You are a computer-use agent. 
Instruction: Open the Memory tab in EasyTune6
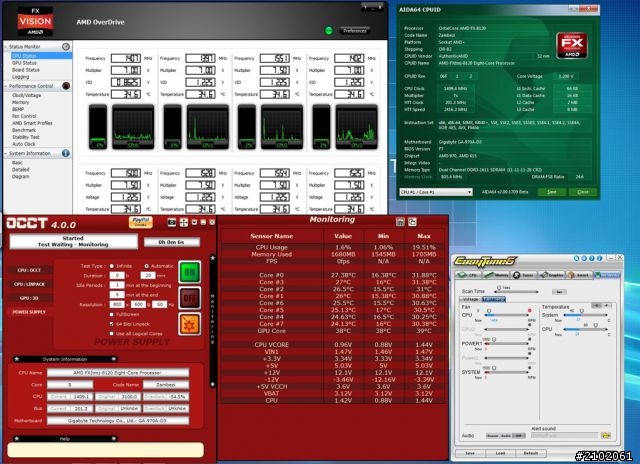pos(496,275)
